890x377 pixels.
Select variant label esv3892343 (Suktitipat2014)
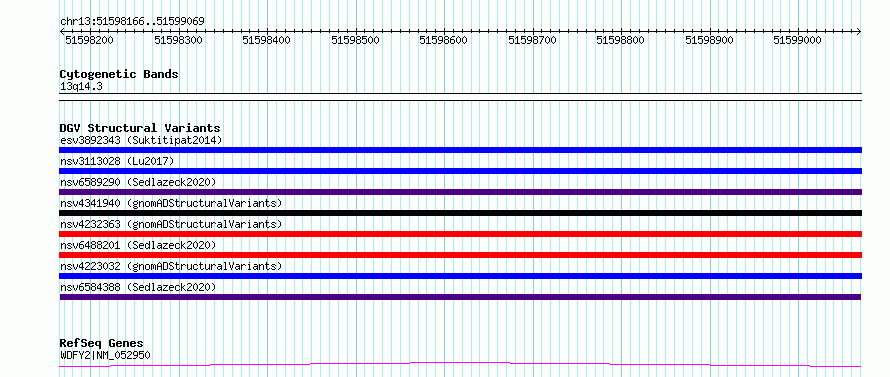[x=141, y=140]
